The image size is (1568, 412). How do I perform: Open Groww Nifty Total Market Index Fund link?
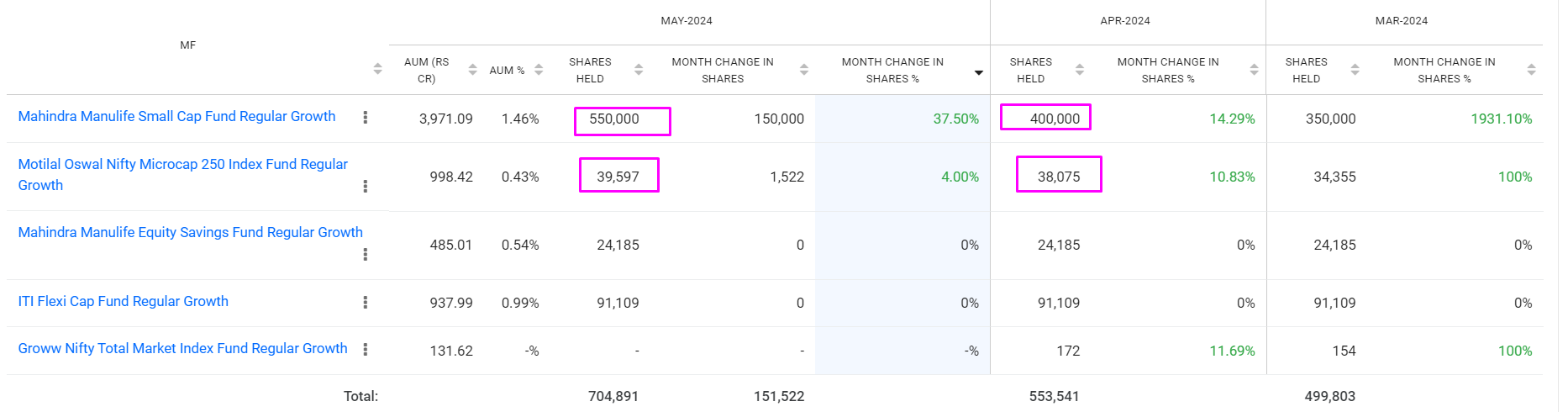click(182, 348)
